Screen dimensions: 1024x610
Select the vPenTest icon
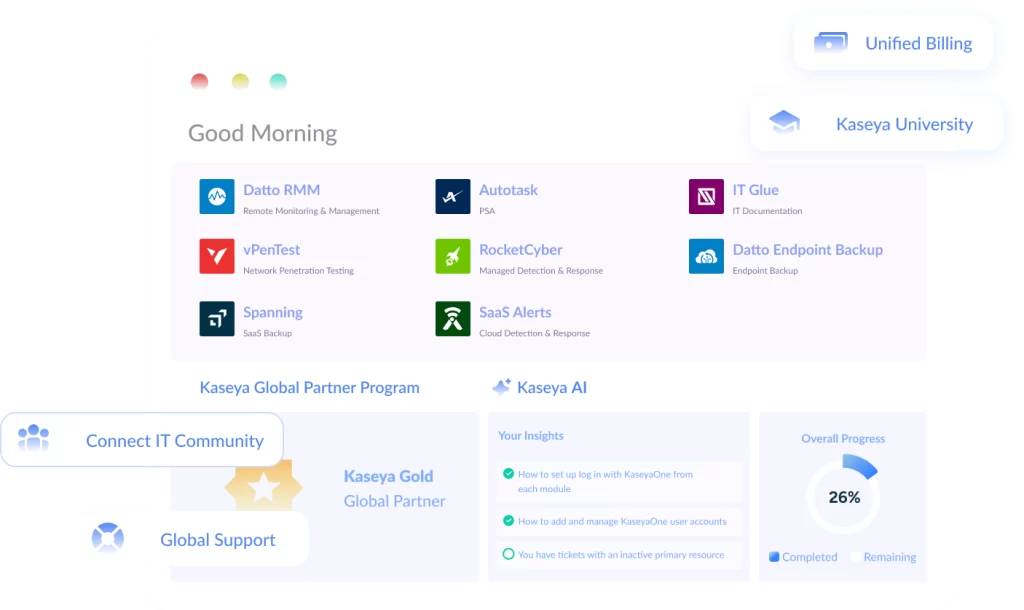217,257
